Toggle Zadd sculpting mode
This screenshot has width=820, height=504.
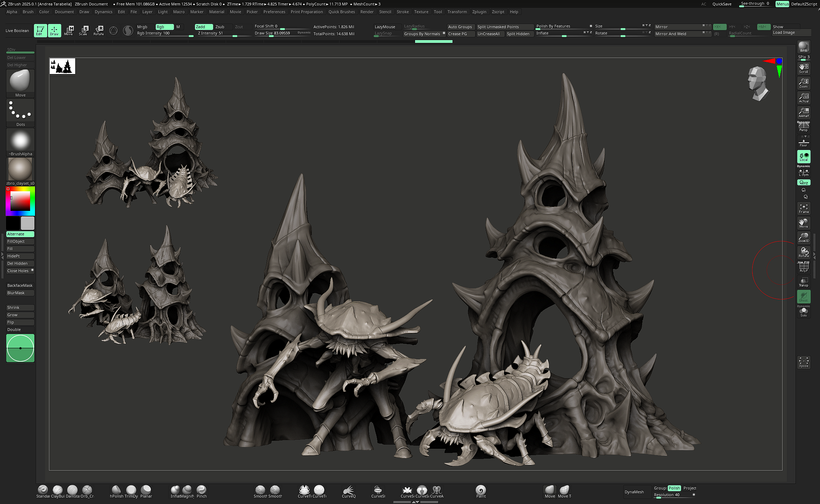pyautogui.click(x=202, y=26)
